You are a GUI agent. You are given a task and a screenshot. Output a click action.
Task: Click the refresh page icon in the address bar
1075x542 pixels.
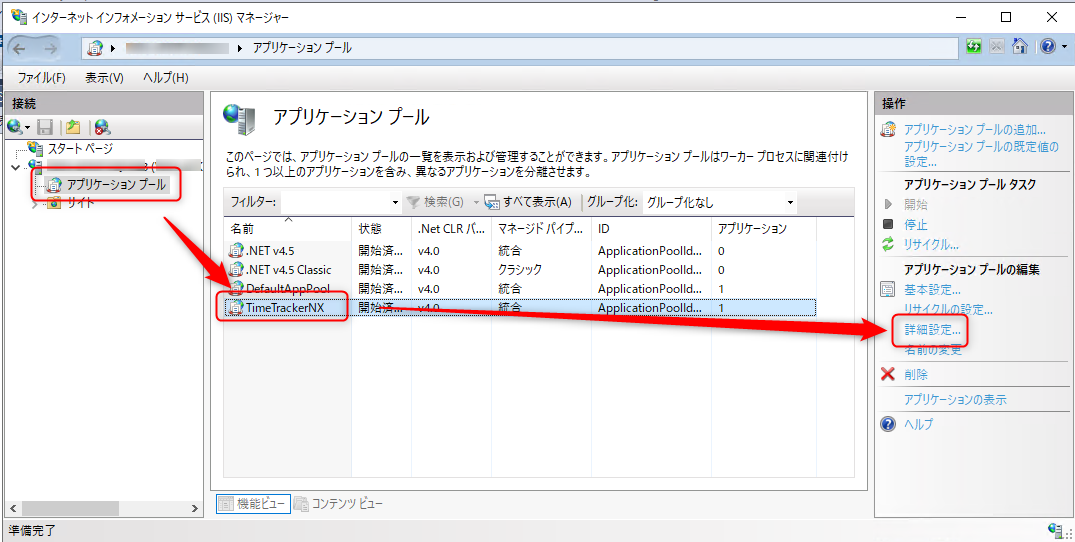[973, 46]
